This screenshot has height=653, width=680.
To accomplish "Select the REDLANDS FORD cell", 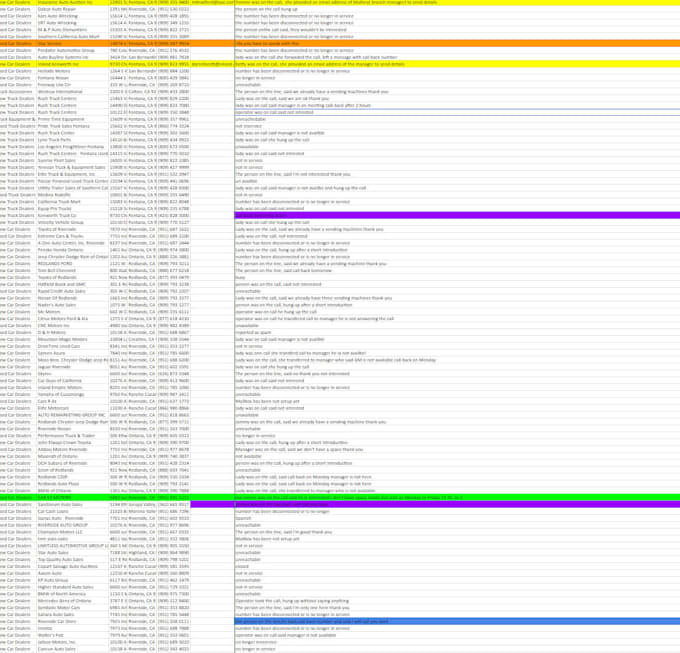I will [x=72, y=264].
